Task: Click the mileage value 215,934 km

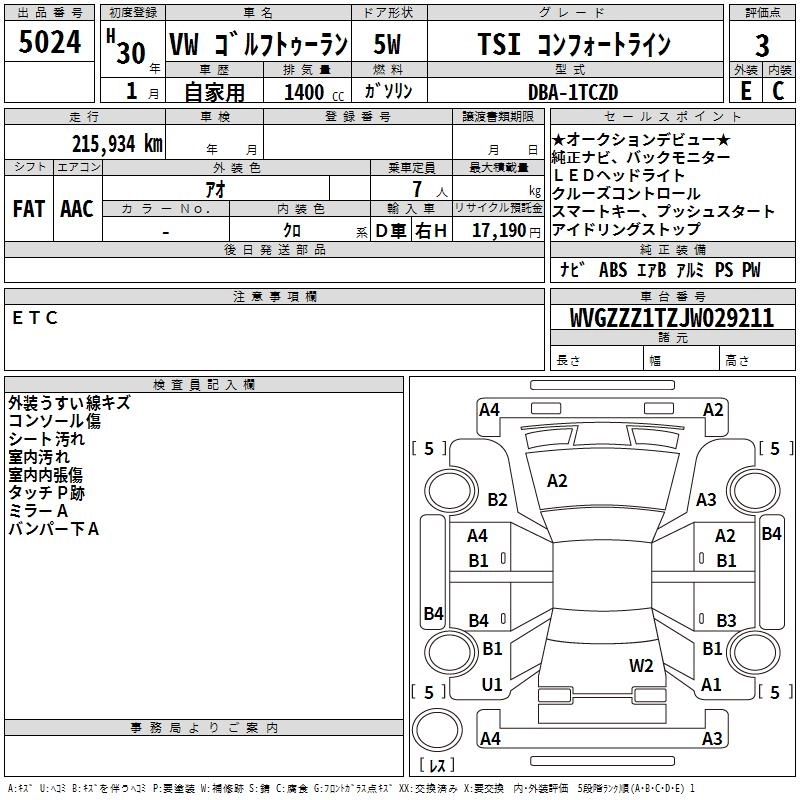Action: tap(117, 143)
